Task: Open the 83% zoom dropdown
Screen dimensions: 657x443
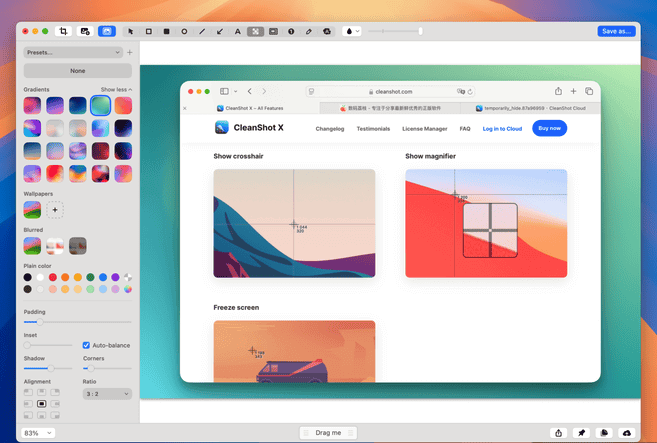Action: [38, 433]
